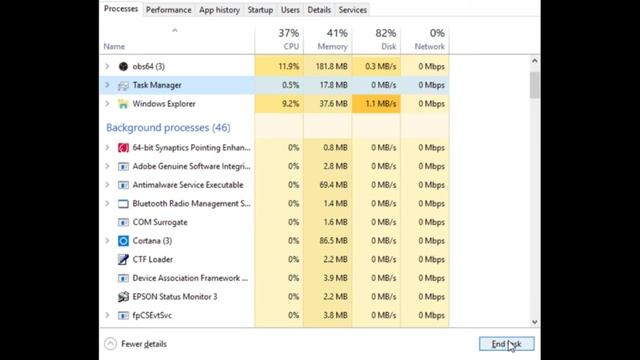Click the 181.8 MB memory value

click(331, 66)
